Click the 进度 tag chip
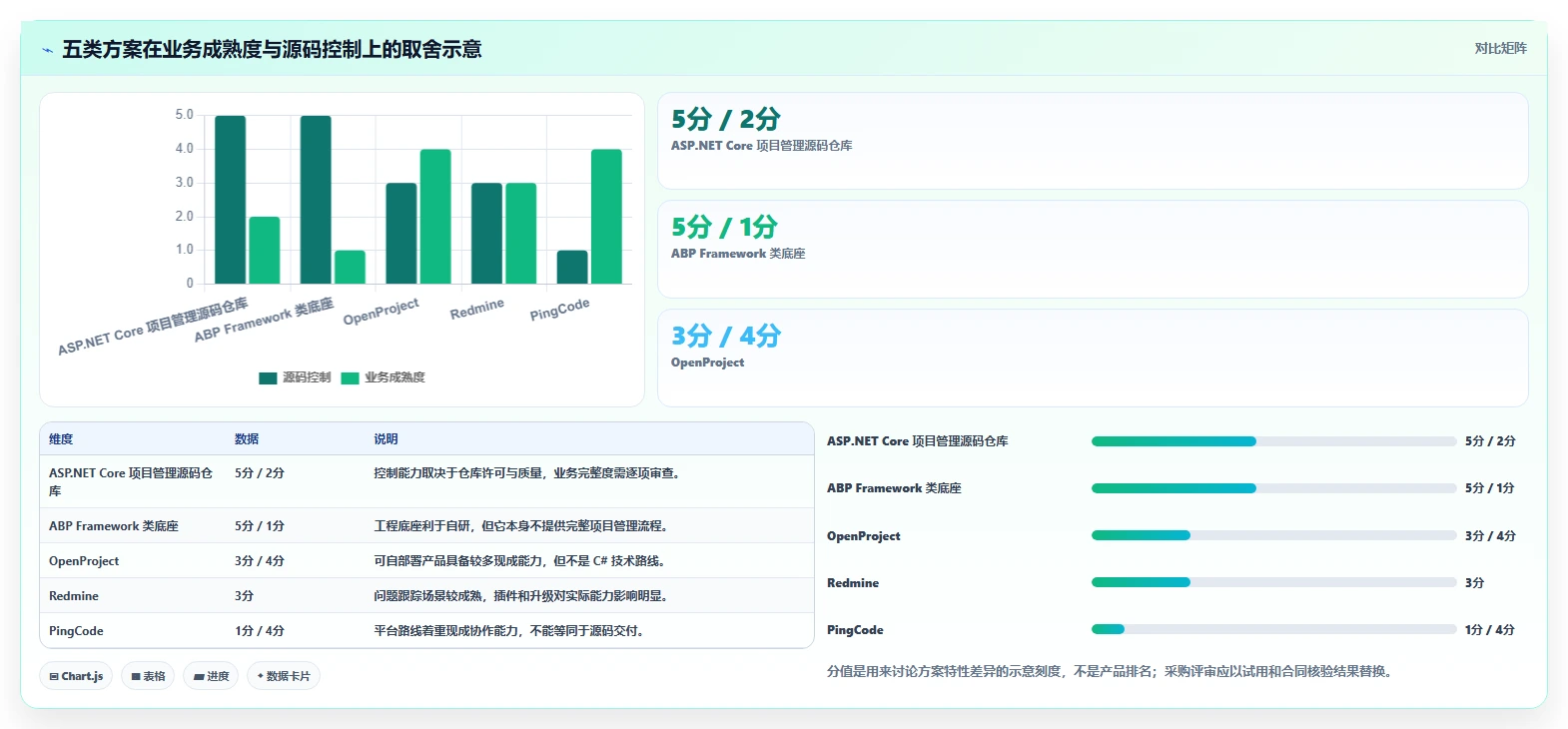The height and width of the screenshot is (729, 1568). tap(211, 676)
